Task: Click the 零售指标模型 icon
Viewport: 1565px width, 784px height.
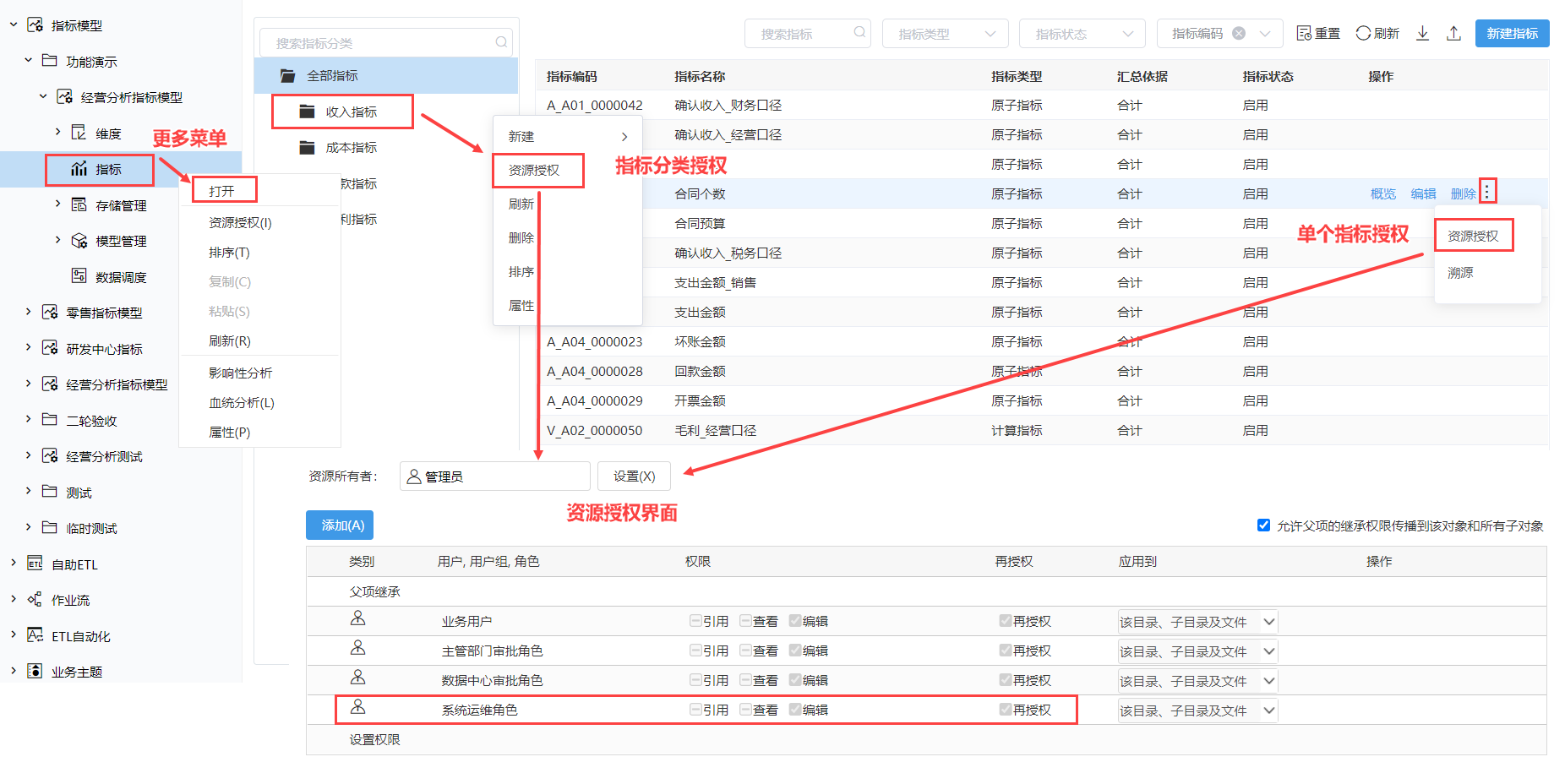Action: (50, 313)
